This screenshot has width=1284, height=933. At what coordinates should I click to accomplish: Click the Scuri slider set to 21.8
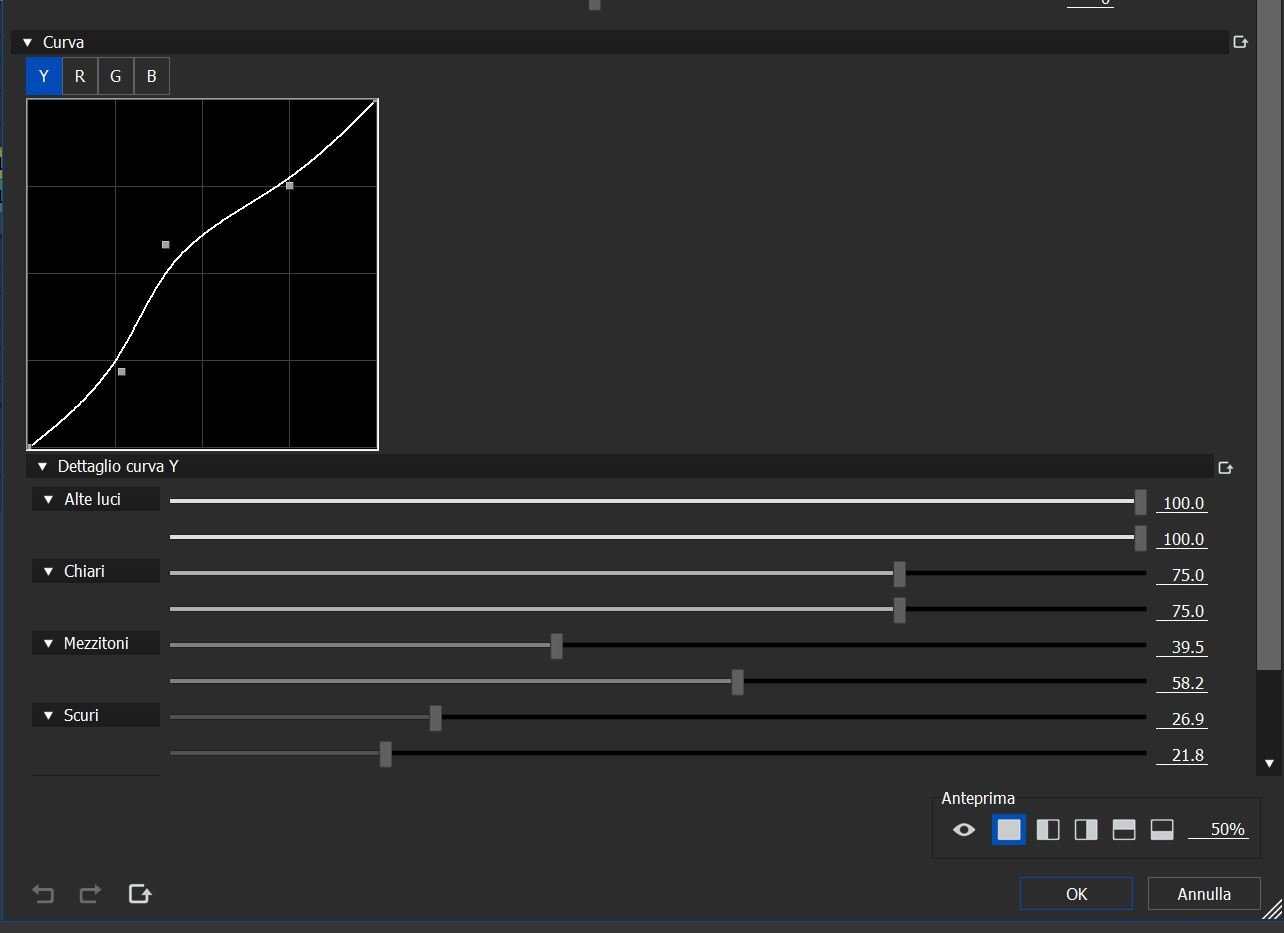click(658, 754)
